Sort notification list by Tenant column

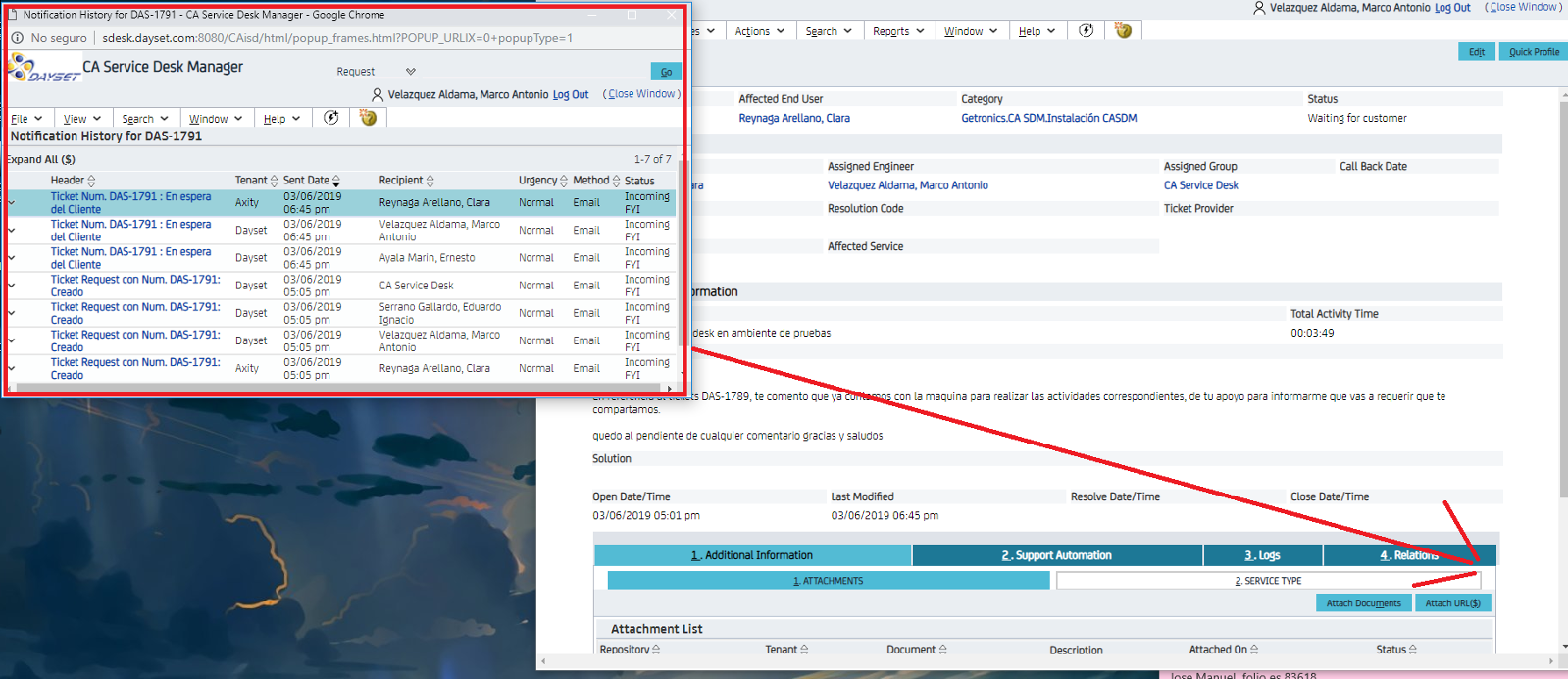(x=274, y=181)
